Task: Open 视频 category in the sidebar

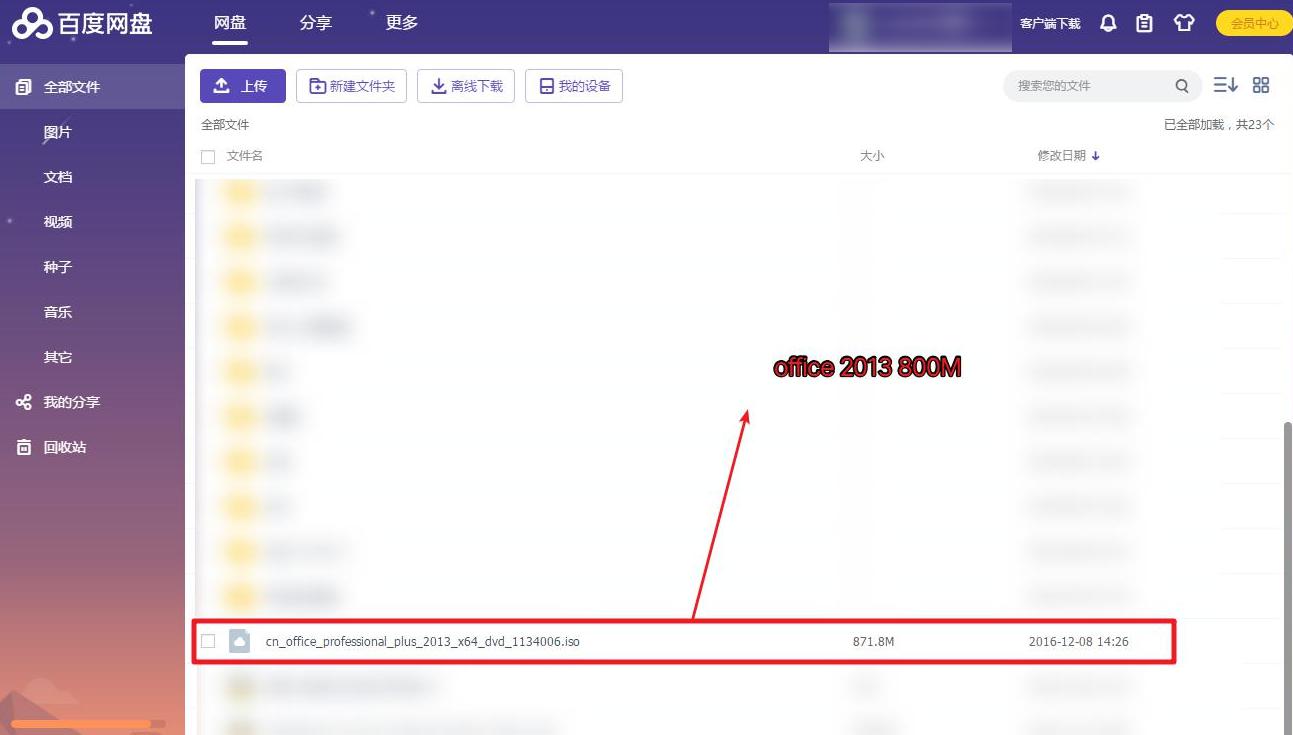Action: coord(58,222)
